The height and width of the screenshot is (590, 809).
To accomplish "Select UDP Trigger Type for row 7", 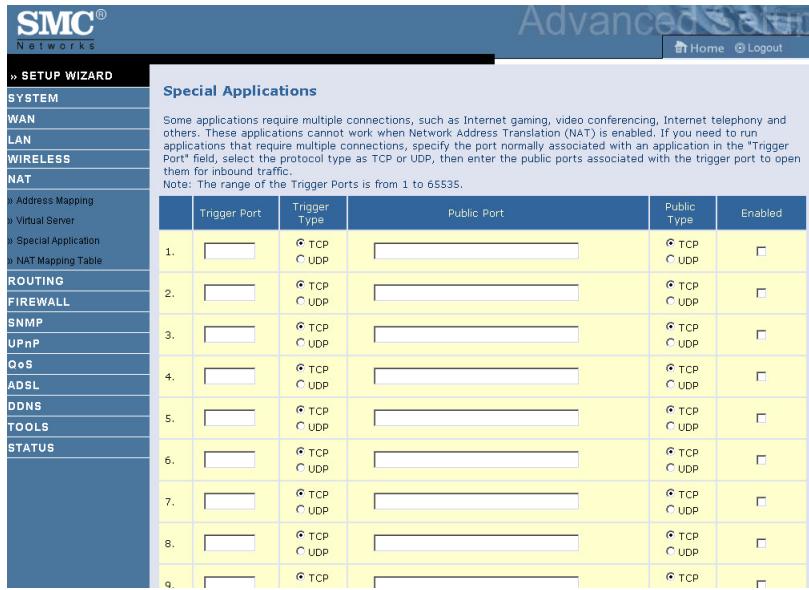I will point(300,510).
